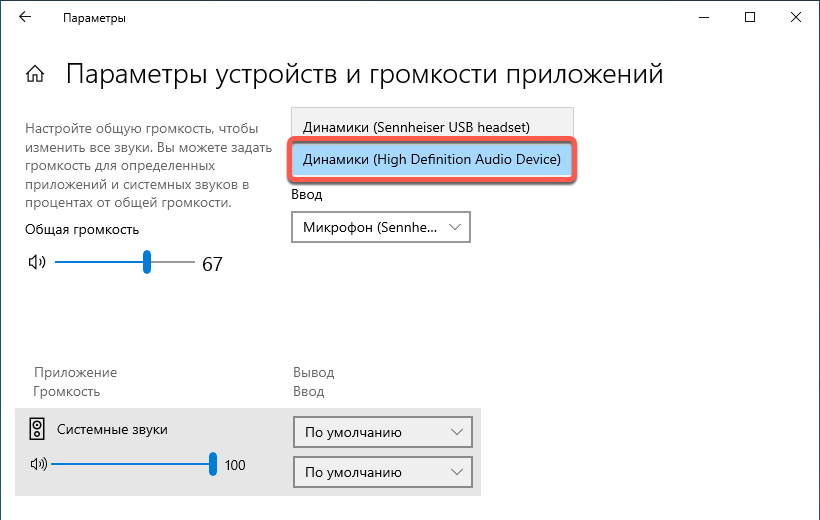
Task: Click the master volume value 67
Action: point(212,264)
